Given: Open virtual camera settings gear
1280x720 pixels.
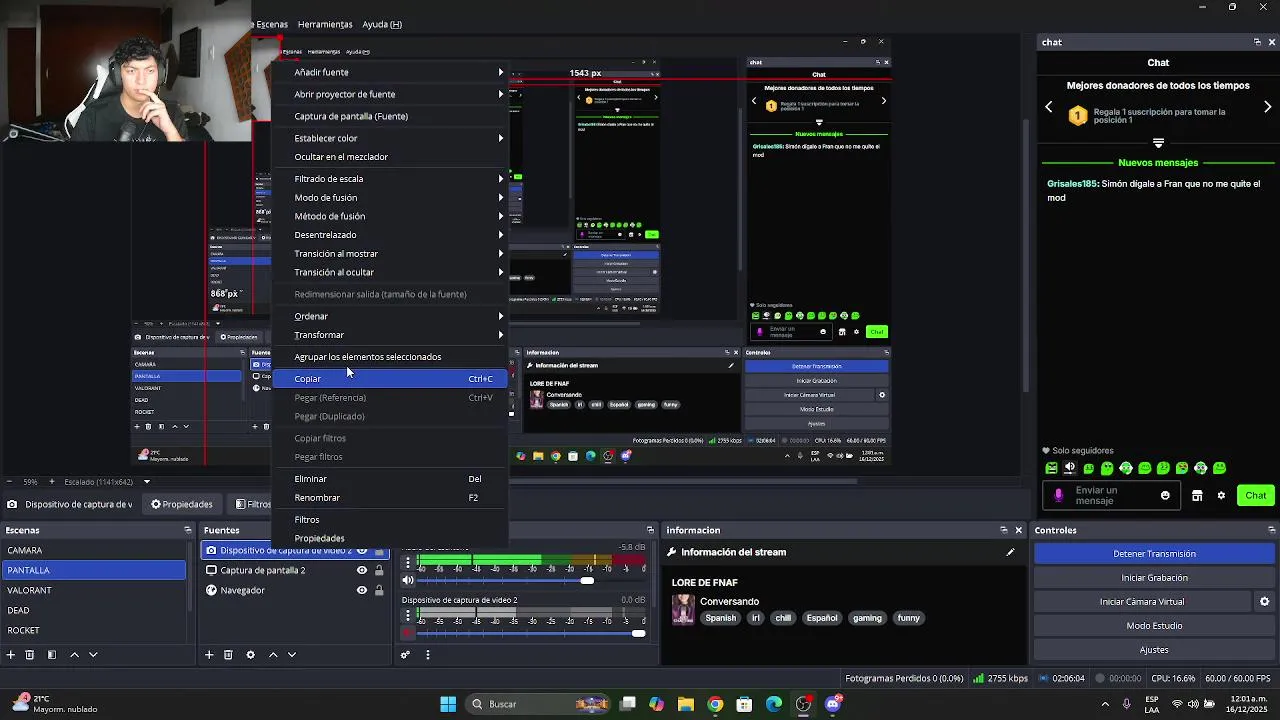Looking at the screenshot, I should pyautogui.click(x=1264, y=602).
